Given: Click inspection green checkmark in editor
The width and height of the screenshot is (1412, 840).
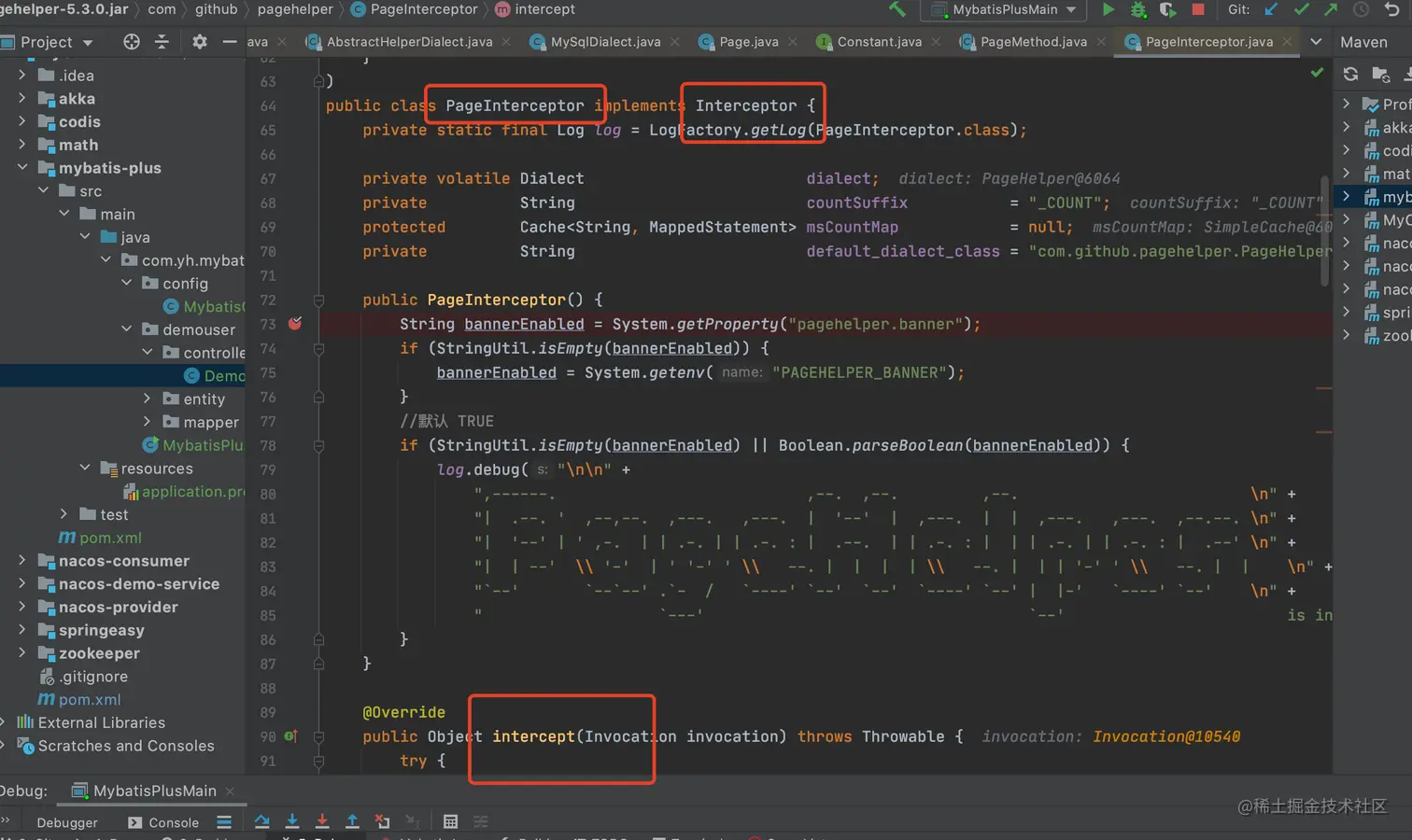Looking at the screenshot, I should [1317, 72].
